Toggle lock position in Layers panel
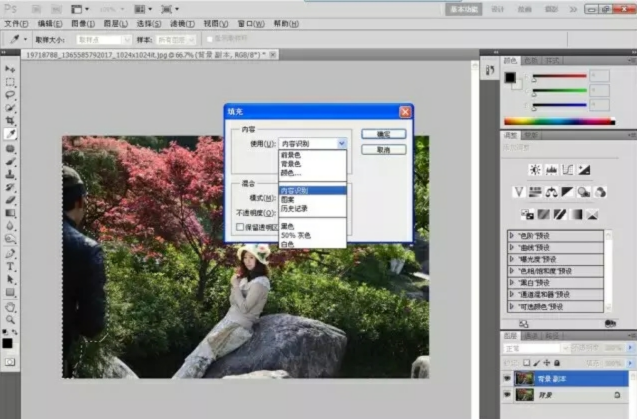The width and height of the screenshot is (637, 419). [547, 363]
